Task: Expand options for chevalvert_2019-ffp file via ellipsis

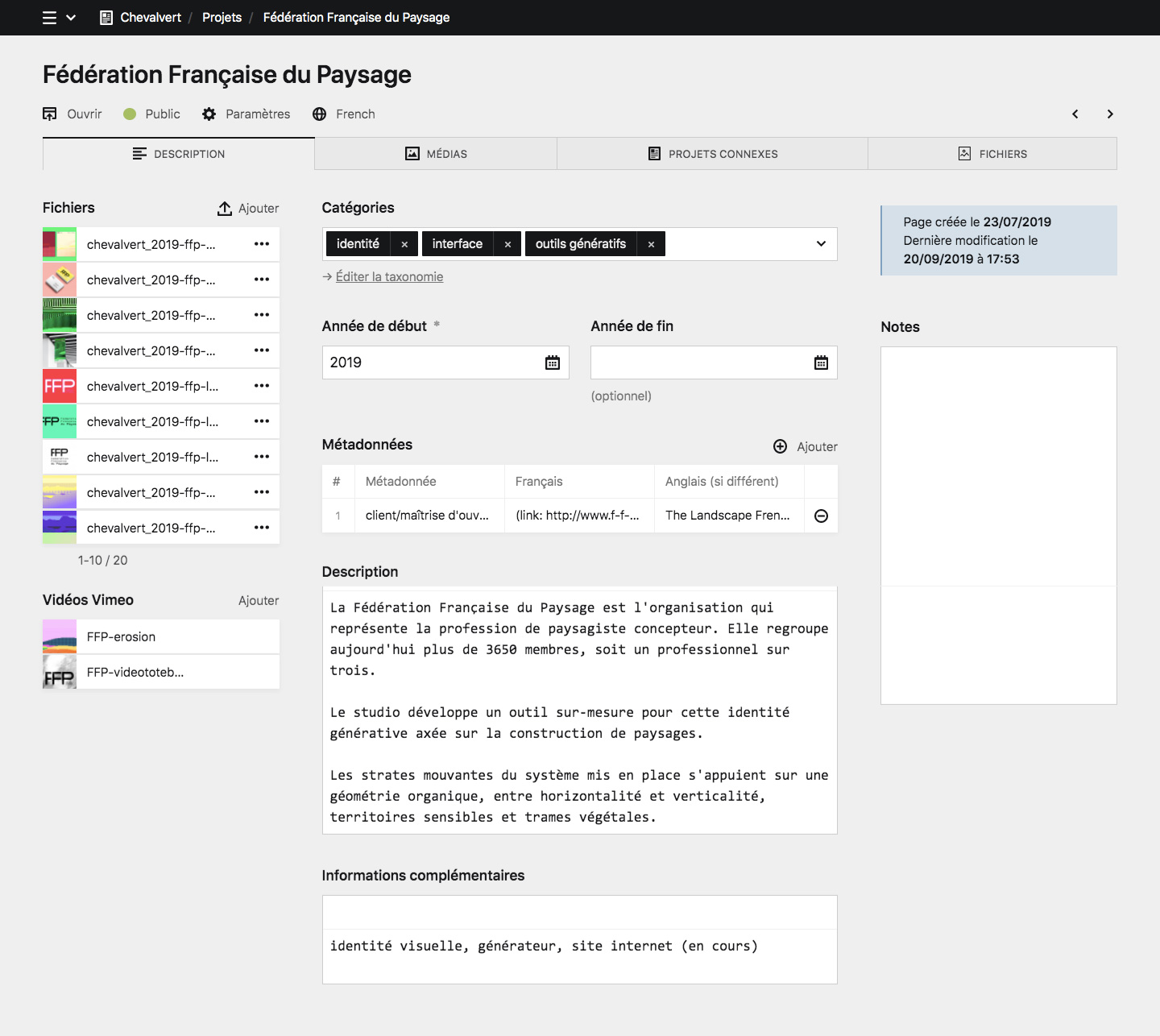Action: click(x=261, y=244)
